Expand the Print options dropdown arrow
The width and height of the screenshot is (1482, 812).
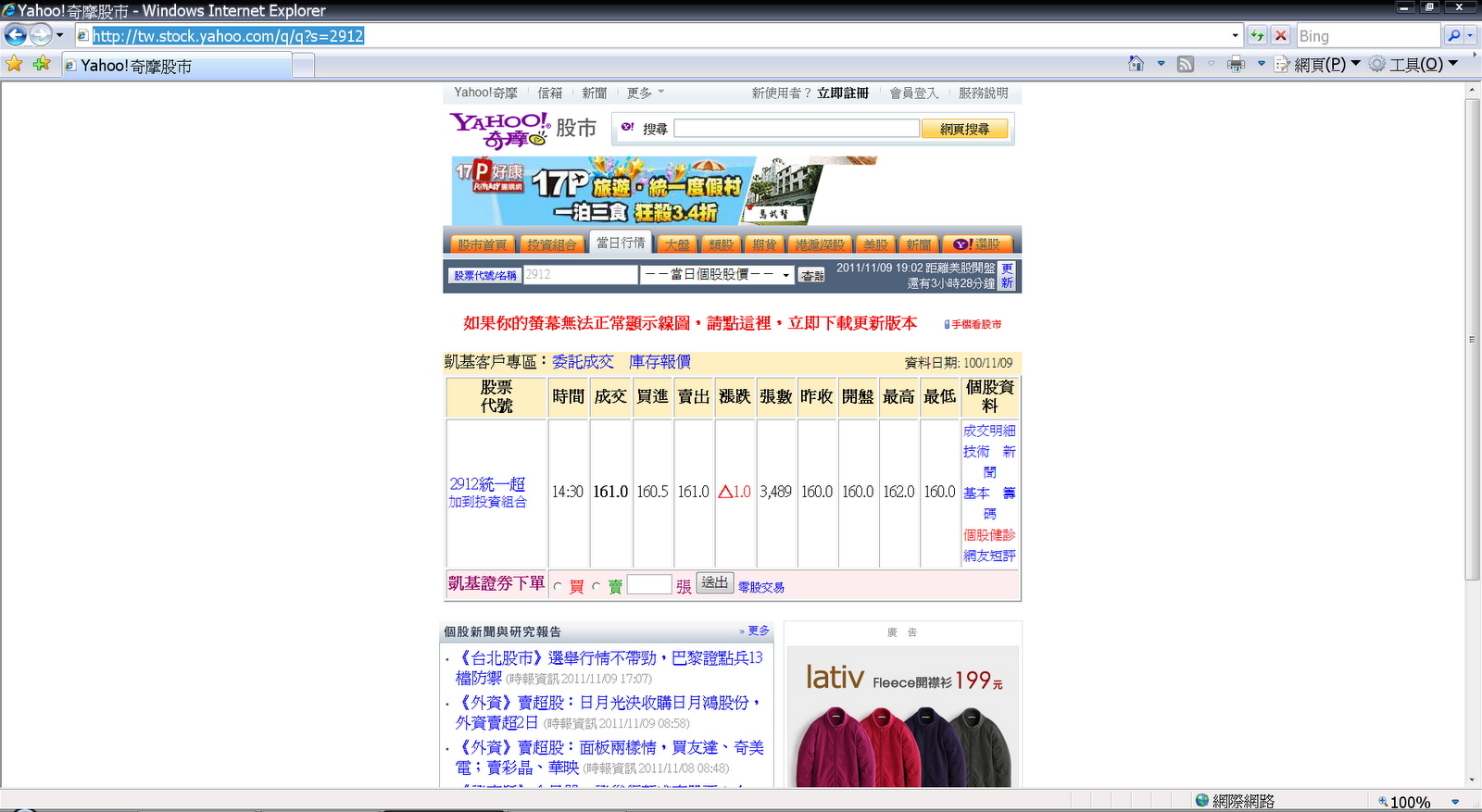(x=1261, y=64)
